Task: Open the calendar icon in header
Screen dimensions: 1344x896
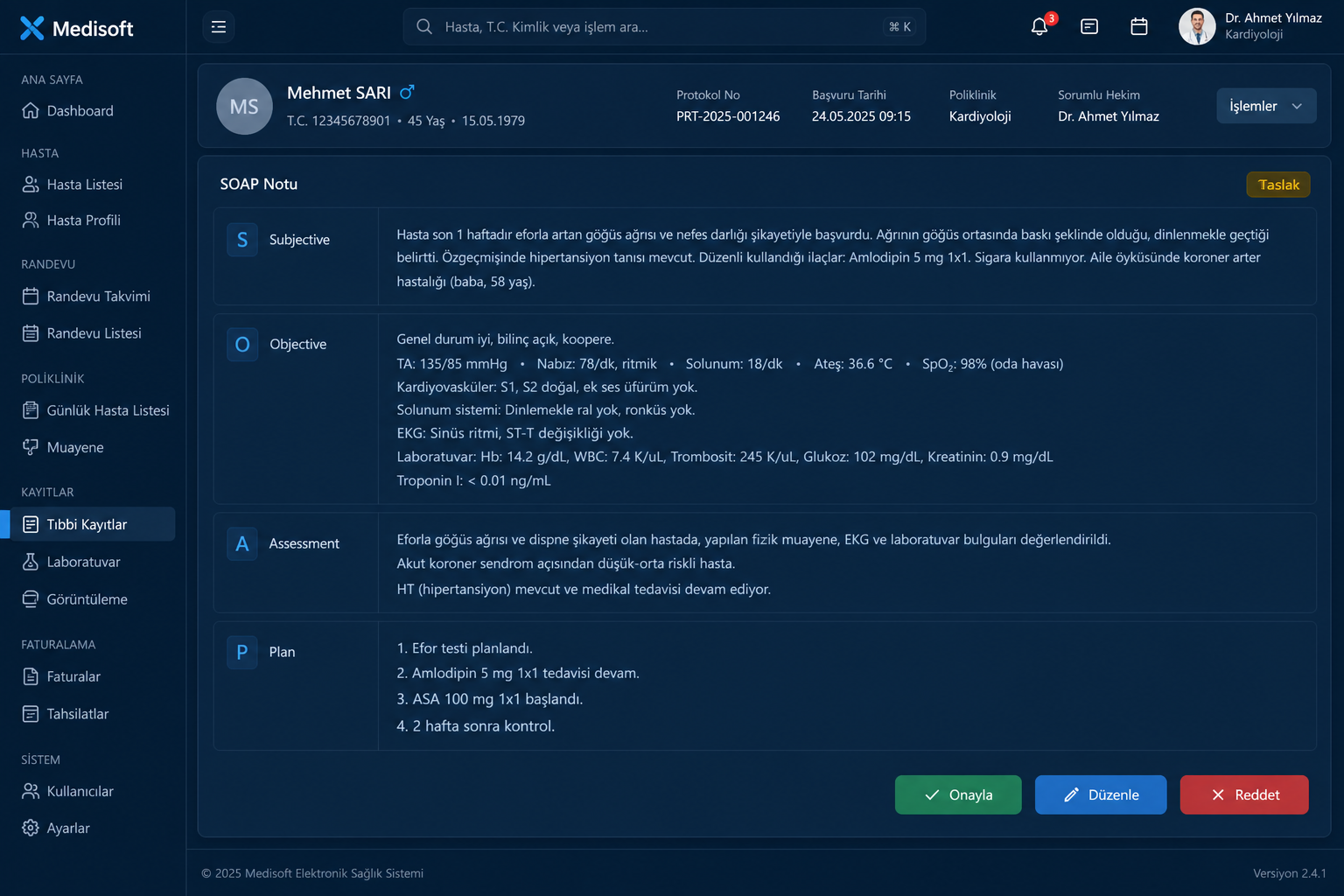Action: click(x=1139, y=27)
